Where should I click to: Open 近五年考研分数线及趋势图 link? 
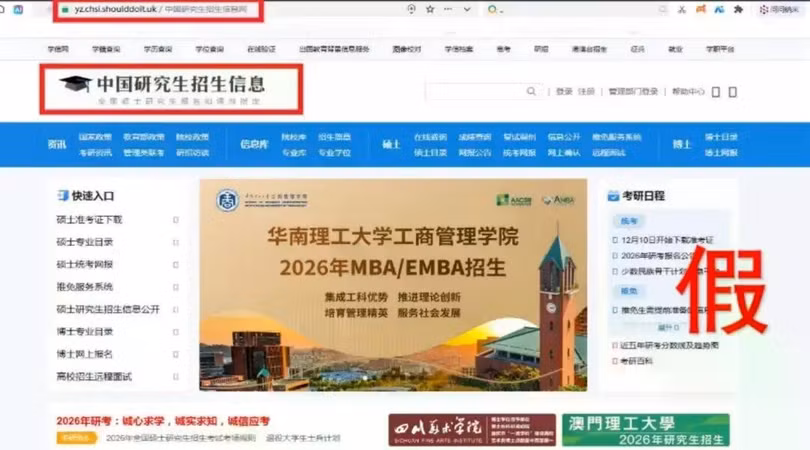(x=669, y=345)
